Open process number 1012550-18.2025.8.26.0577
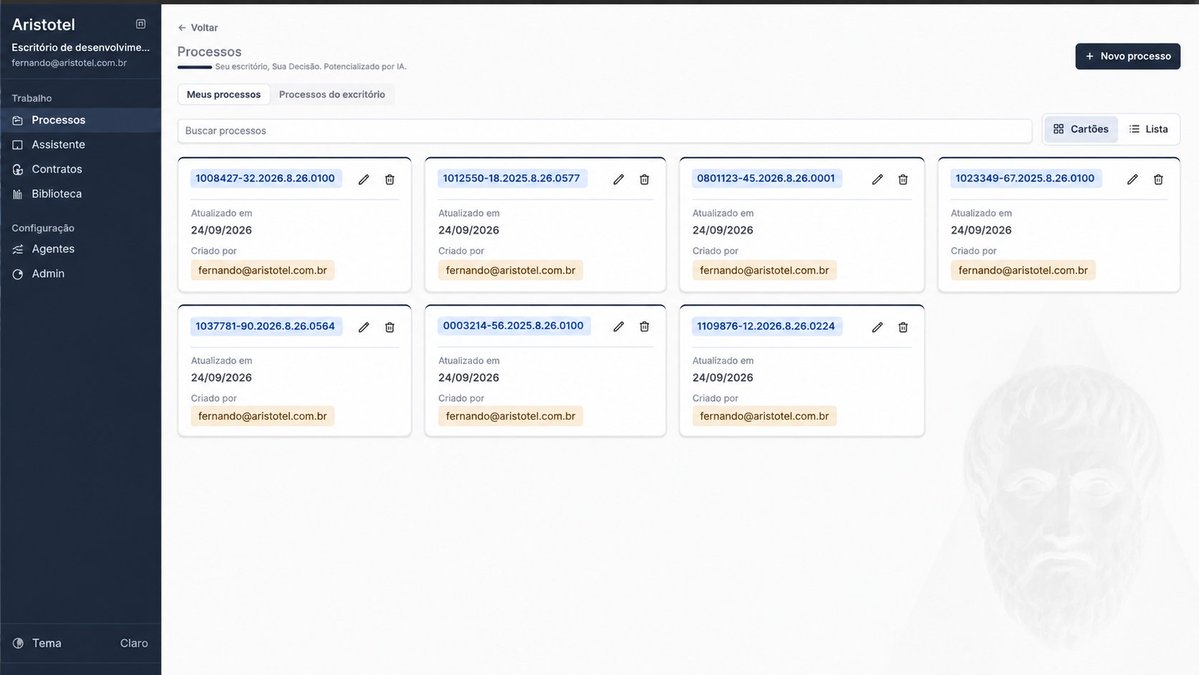Image resolution: width=1199 pixels, height=675 pixels. pos(512,178)
